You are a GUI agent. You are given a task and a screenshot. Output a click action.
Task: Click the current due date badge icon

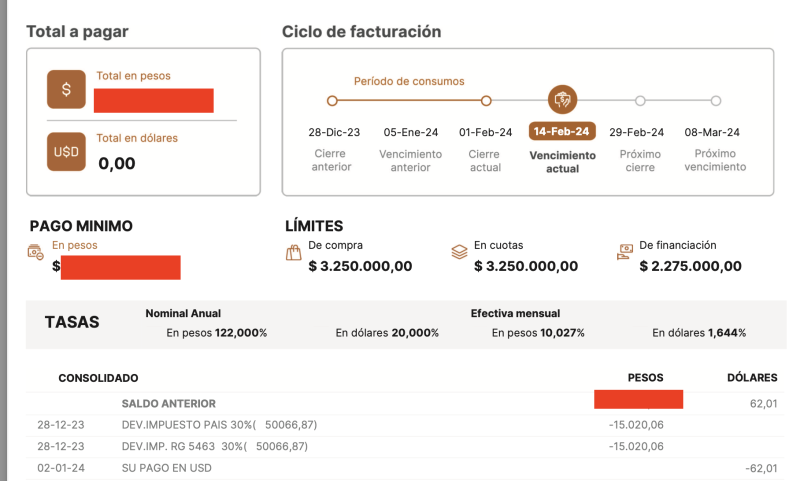[562, 100]
